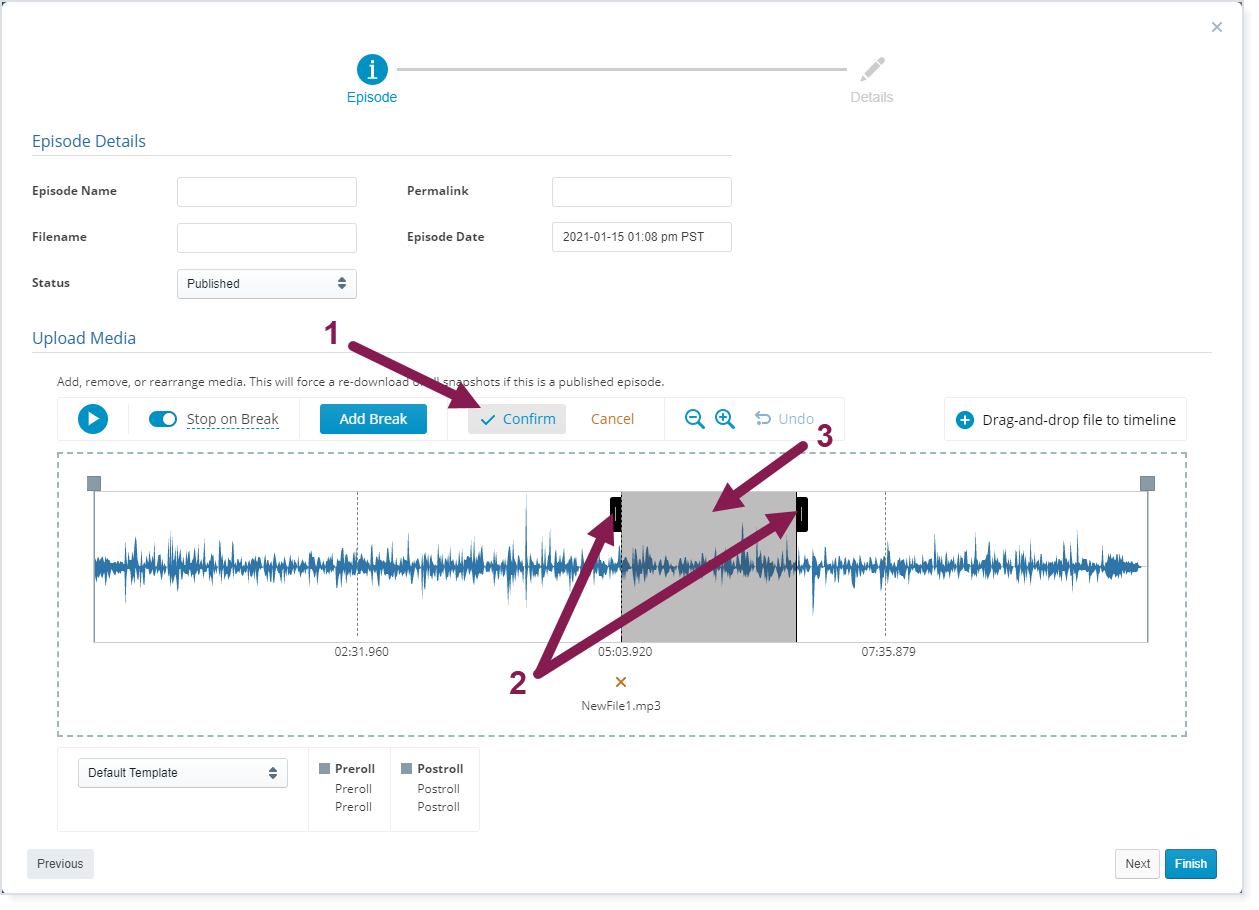
Task: Select the Episode step info icon
Action: [372, 69]
